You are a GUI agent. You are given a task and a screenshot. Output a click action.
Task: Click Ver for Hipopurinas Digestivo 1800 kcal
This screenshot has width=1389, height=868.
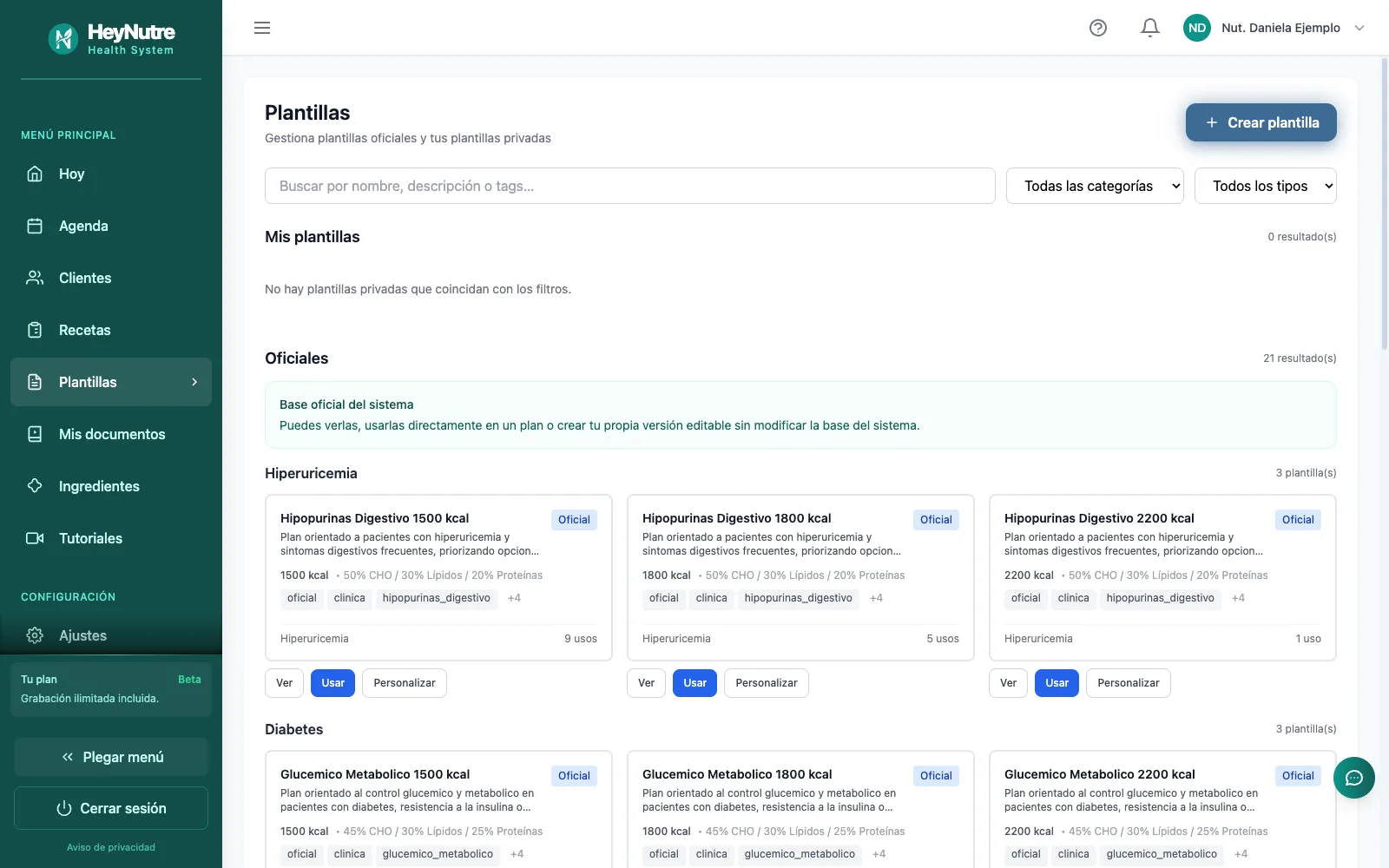click(x=647, y=683)
